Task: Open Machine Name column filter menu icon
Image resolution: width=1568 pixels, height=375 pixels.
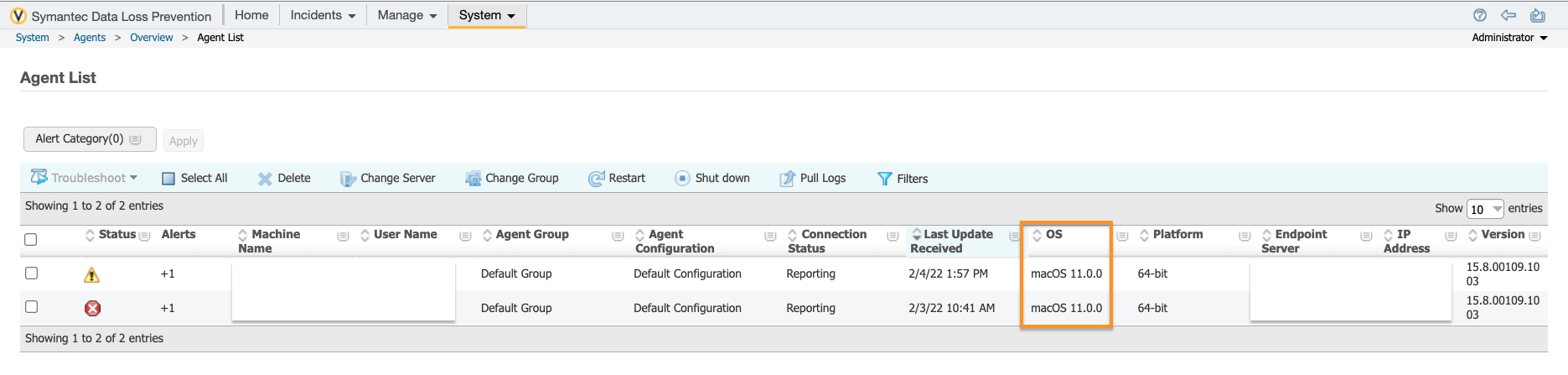Action: 343,236
